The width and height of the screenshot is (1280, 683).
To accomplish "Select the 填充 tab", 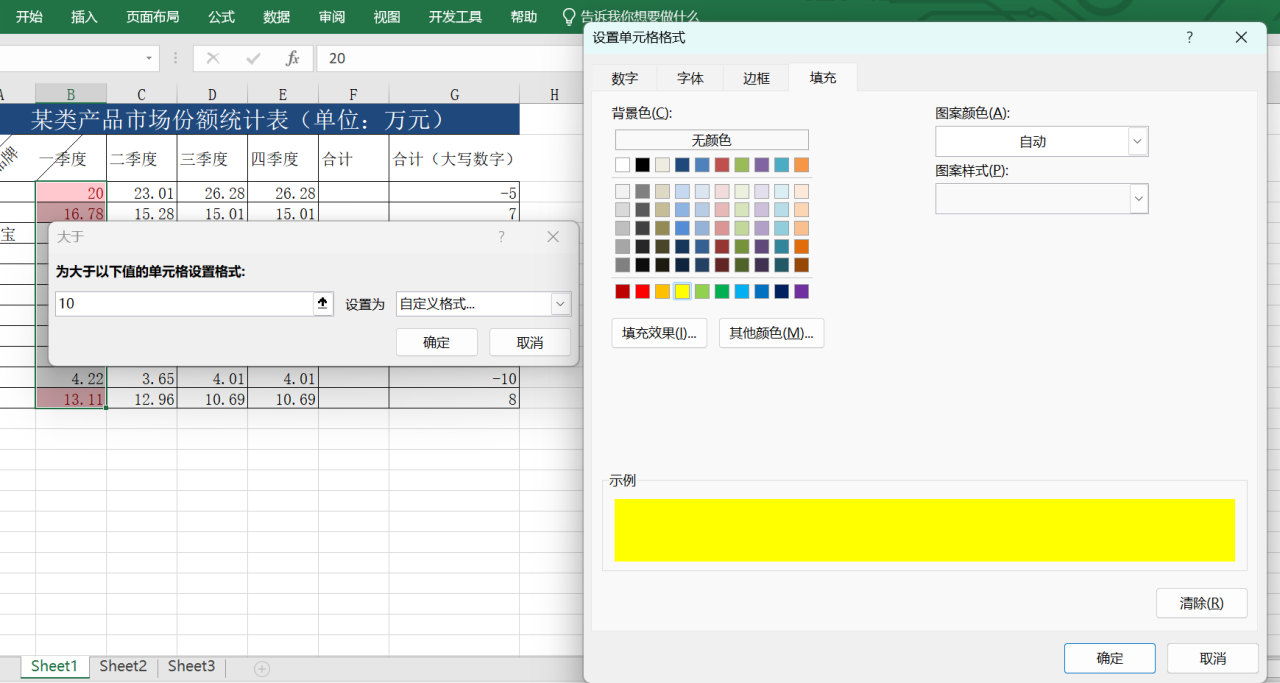I will (x=823, y=78).
